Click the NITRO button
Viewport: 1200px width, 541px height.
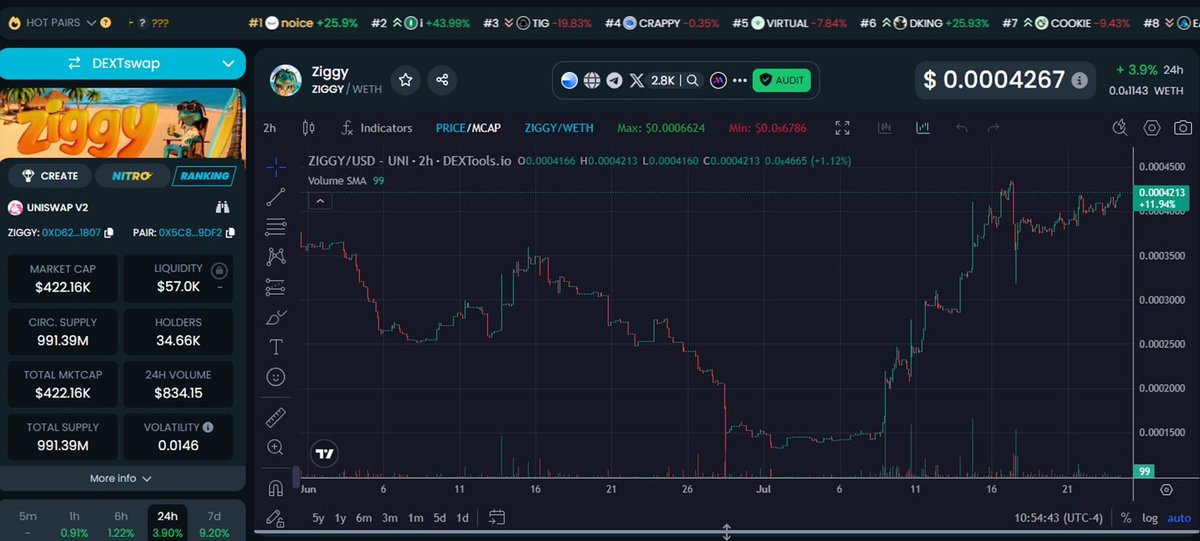pyautogui.click(x=133, y=176)
